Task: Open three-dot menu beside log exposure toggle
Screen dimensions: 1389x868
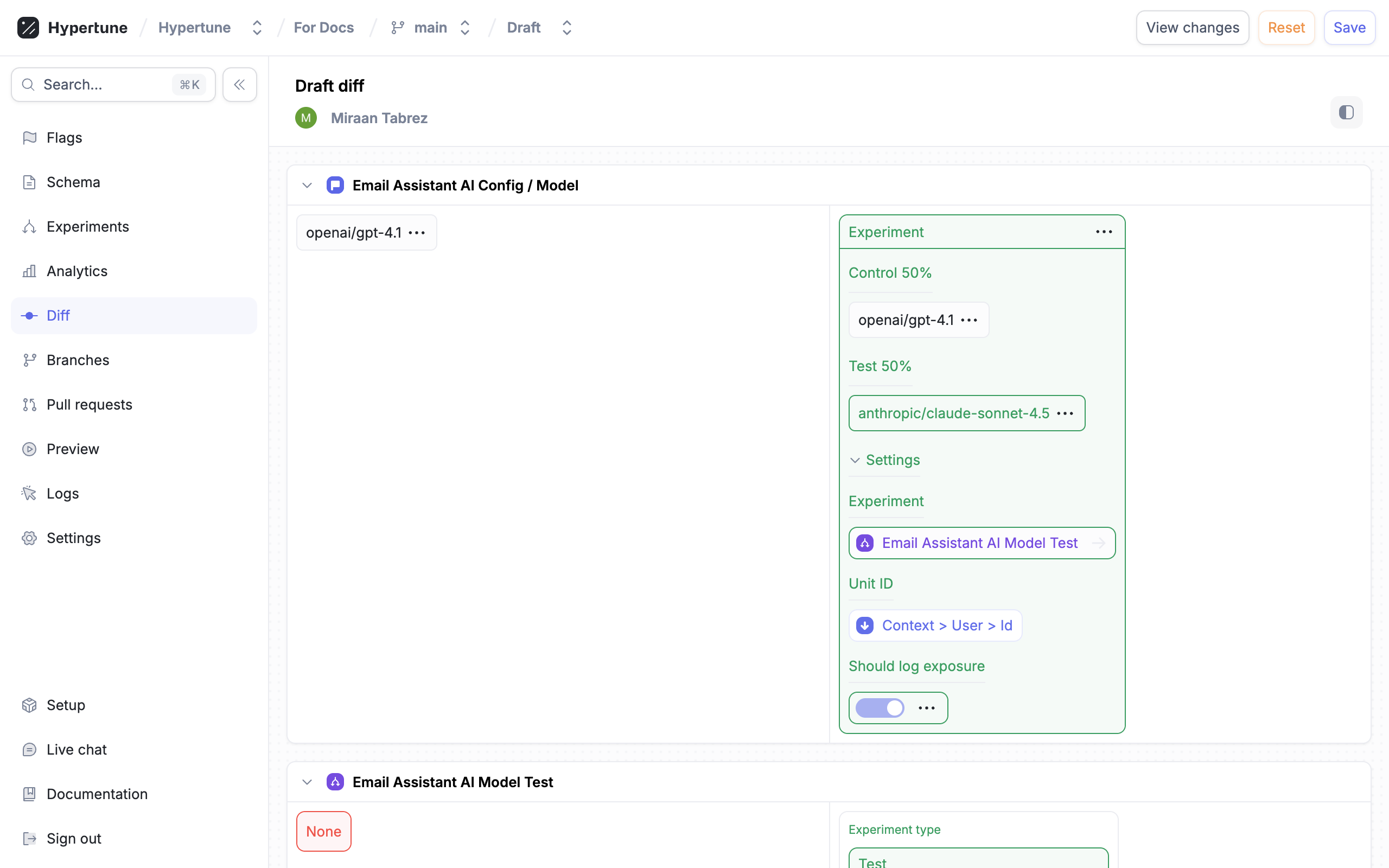Action: tap(926, 709)
